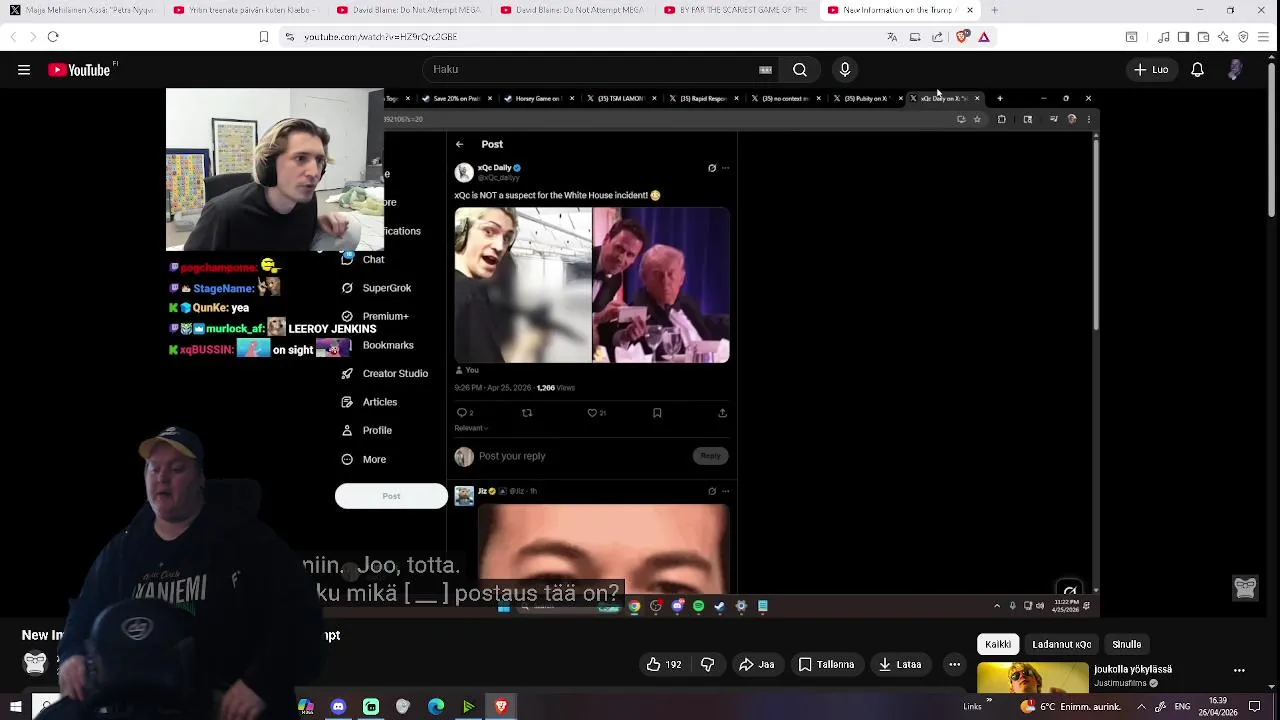Select the Kaikki filter chip
The width and height of the screenshot is (1280, 720).
(x=998, y=644)
